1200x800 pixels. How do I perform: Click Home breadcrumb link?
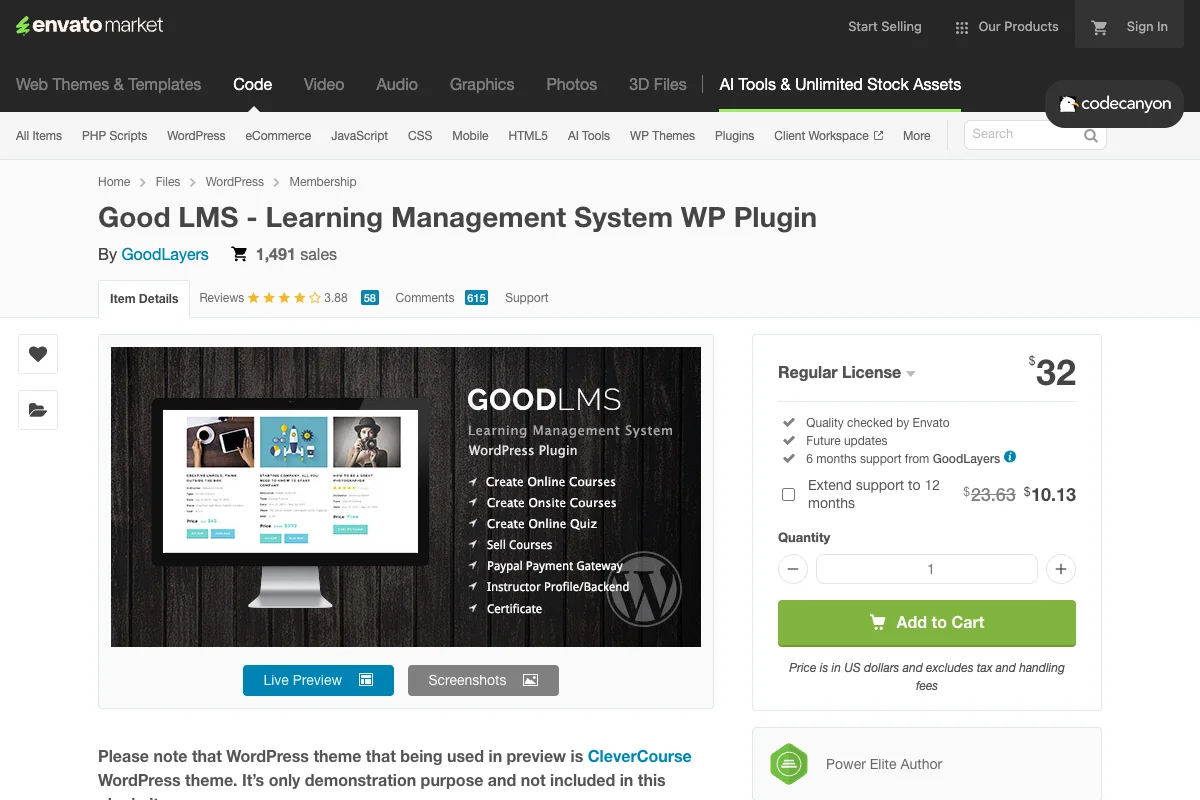[114, 182]
